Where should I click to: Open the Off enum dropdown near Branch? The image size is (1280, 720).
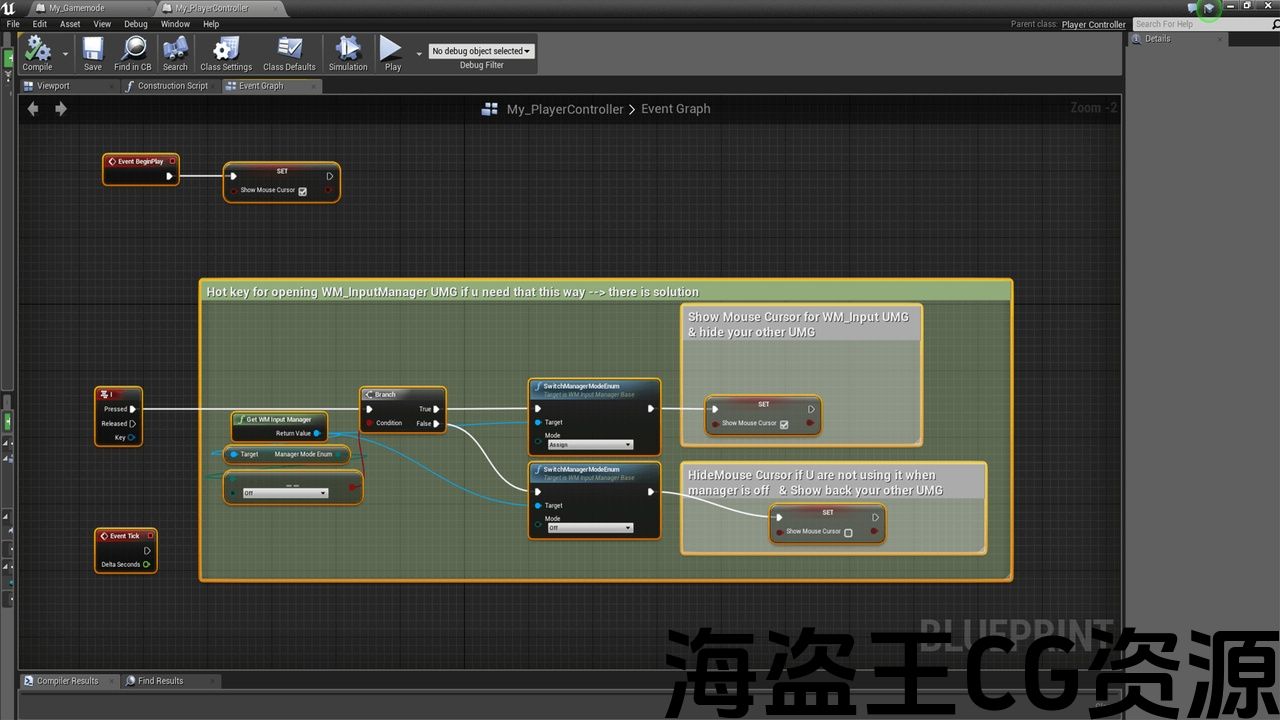coord(285,493)
